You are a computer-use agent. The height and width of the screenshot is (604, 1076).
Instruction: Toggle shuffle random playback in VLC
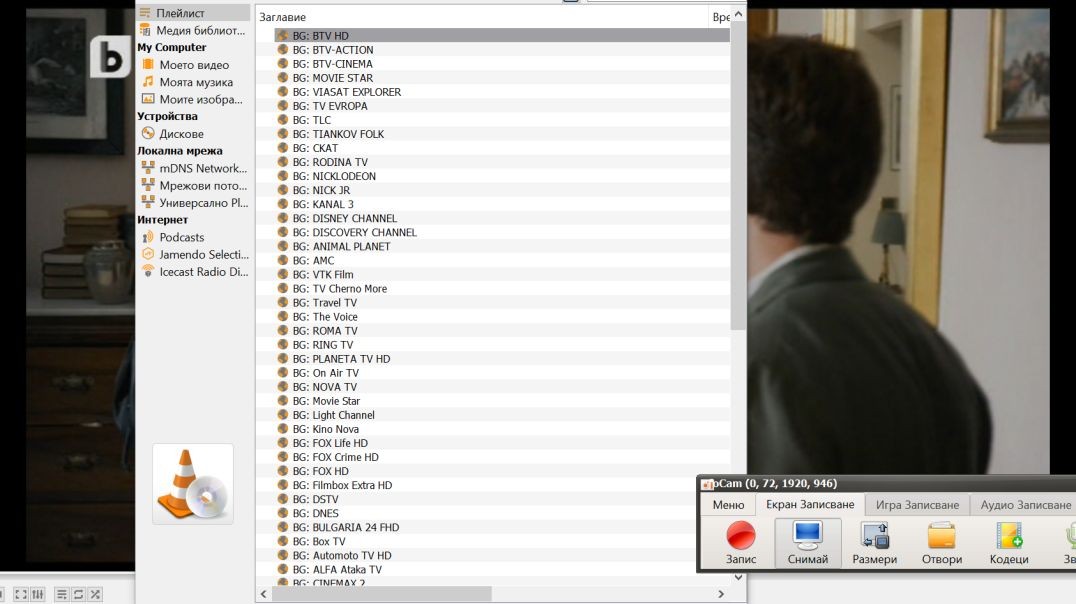(x=95, y=594)
